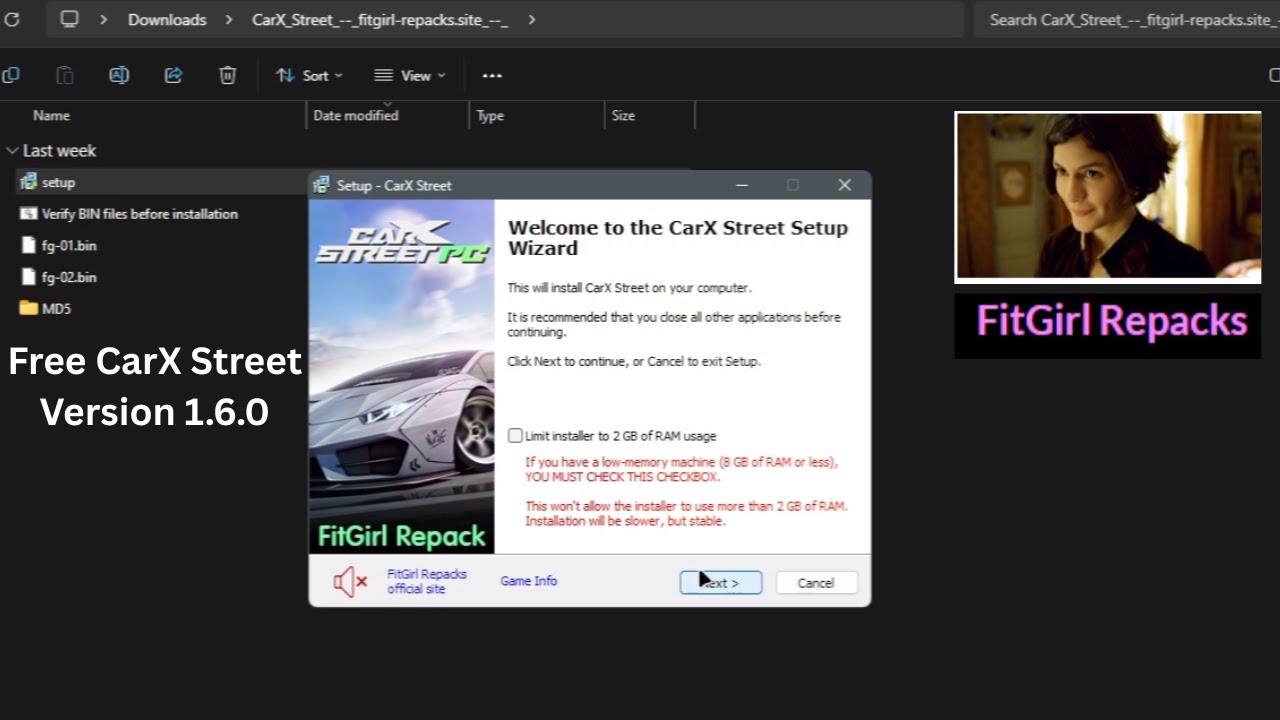Screen dimensions: 1280x720
Task: Enable Limit installer to 2 GB RAM
Action: click(x=515, y=436)
